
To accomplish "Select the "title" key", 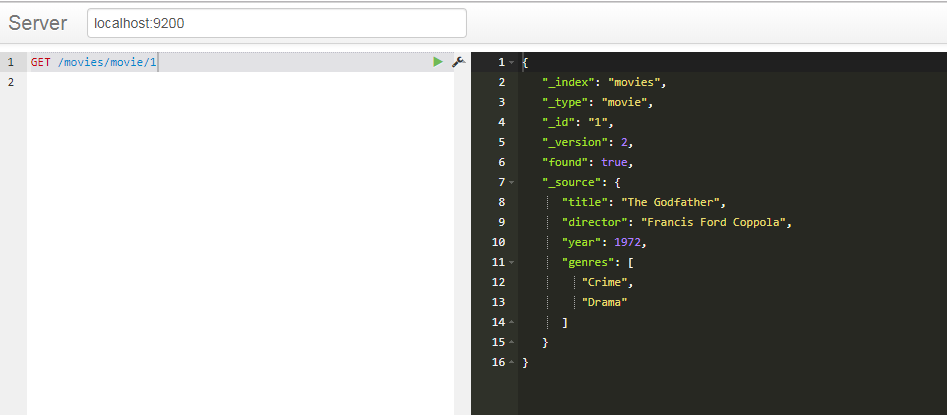I will 586,202.
